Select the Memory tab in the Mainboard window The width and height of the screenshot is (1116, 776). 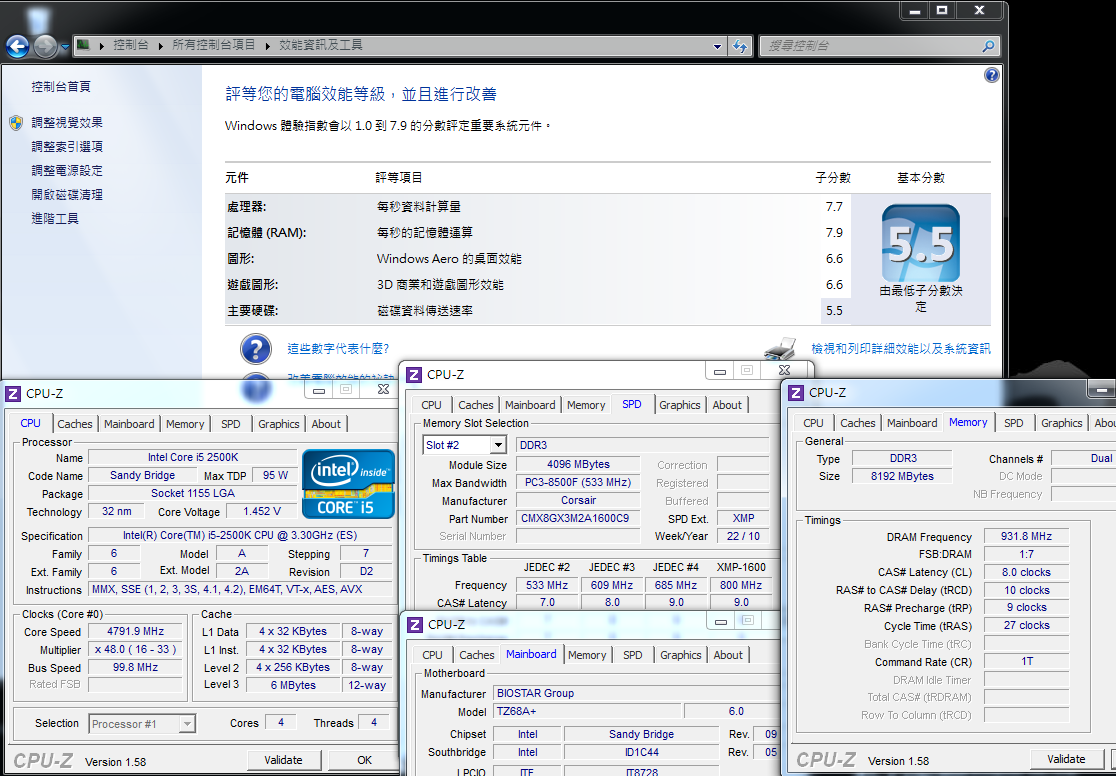(587, 655)
